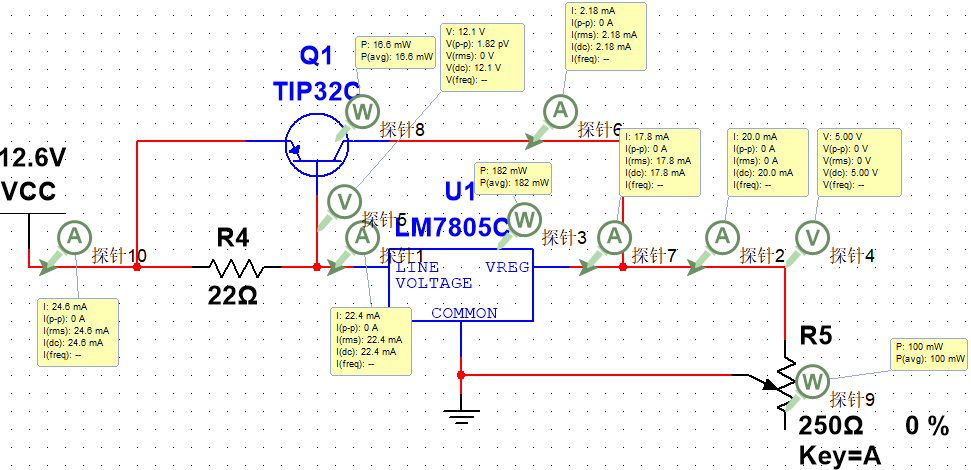The height and width of the screenshot is (470, 971).
Task: Select the 22.4 mA probe readout box
Action: [x=371, y=340]
